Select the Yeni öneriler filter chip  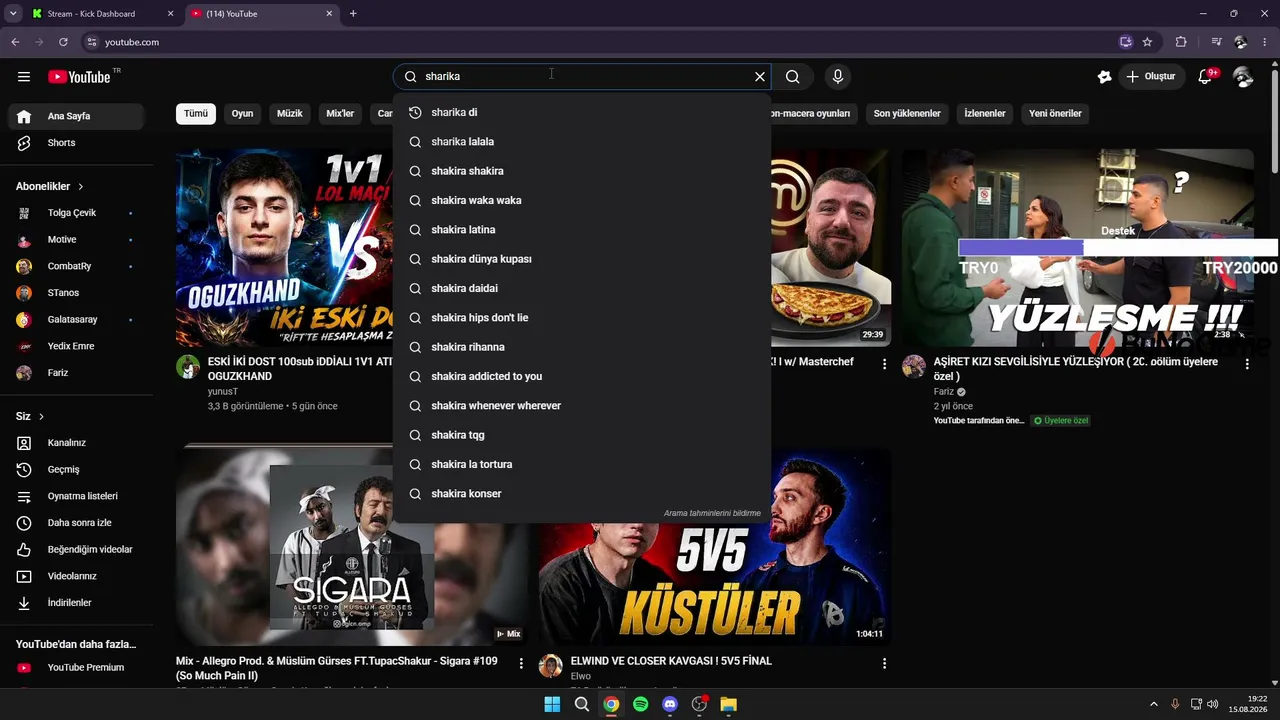click(x=1055, y=114)
